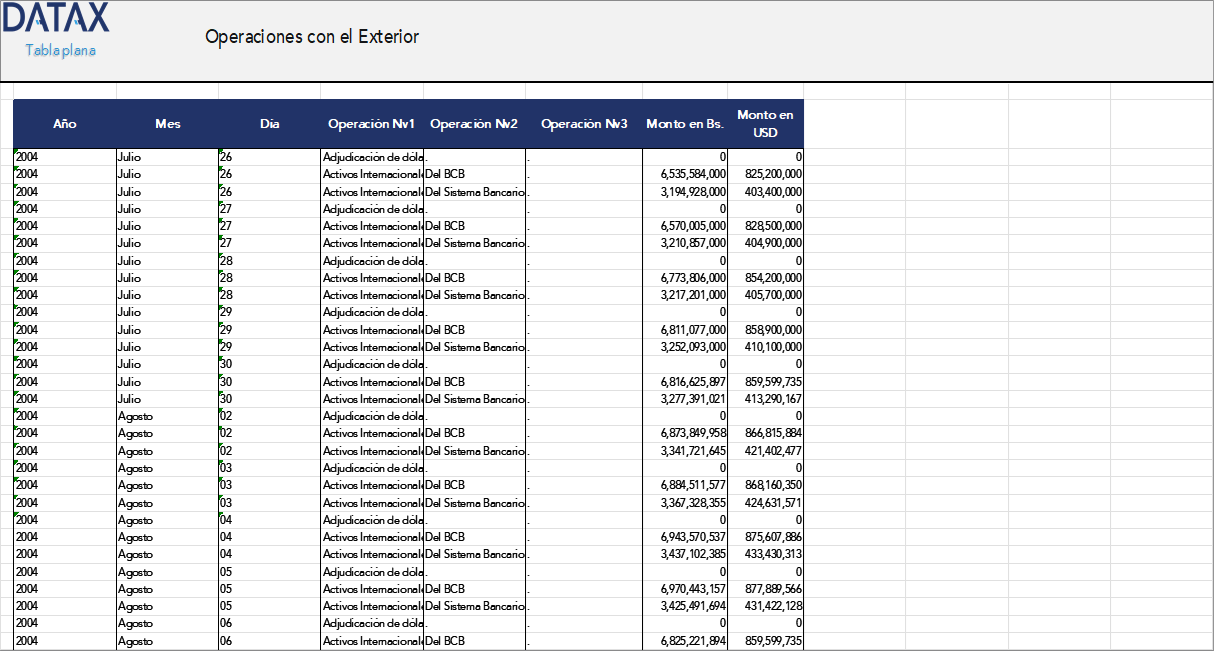Select the "Operación Nv1" header
The width and height of the screenshot is (1214, 651).
coord(371,124)
